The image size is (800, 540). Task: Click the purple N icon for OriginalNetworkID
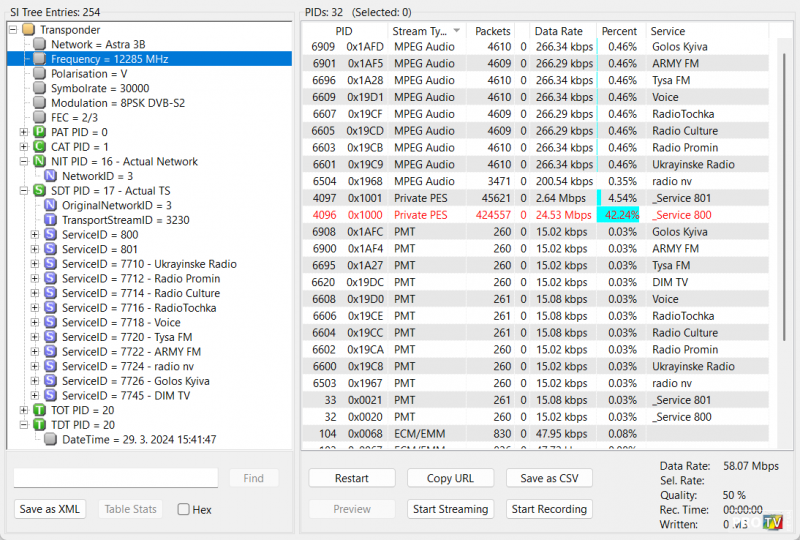(51, 205)
